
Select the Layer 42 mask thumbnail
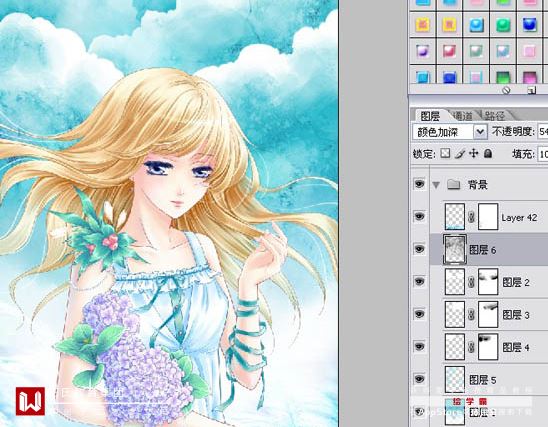click(488, 217)
